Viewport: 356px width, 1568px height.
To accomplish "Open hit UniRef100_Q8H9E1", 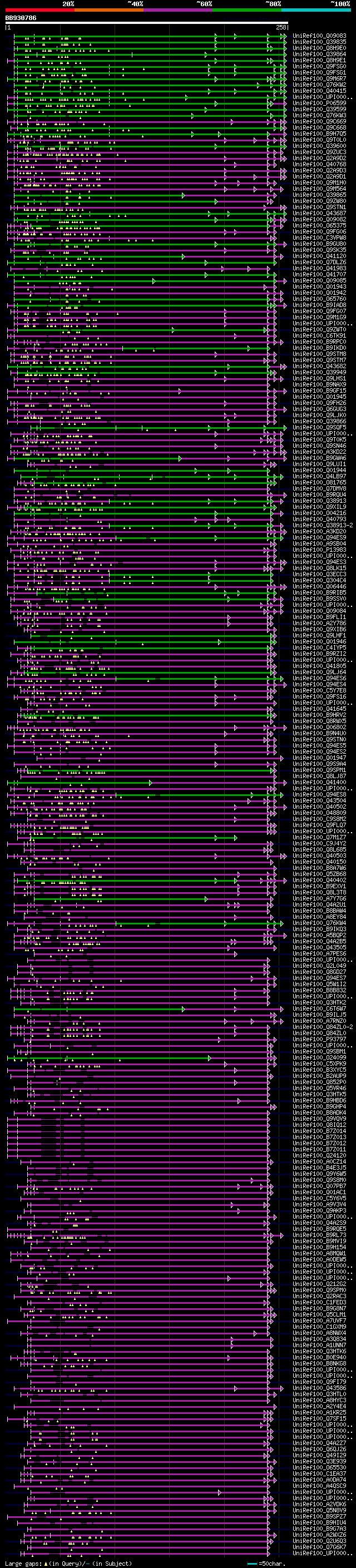I will 319,60.
